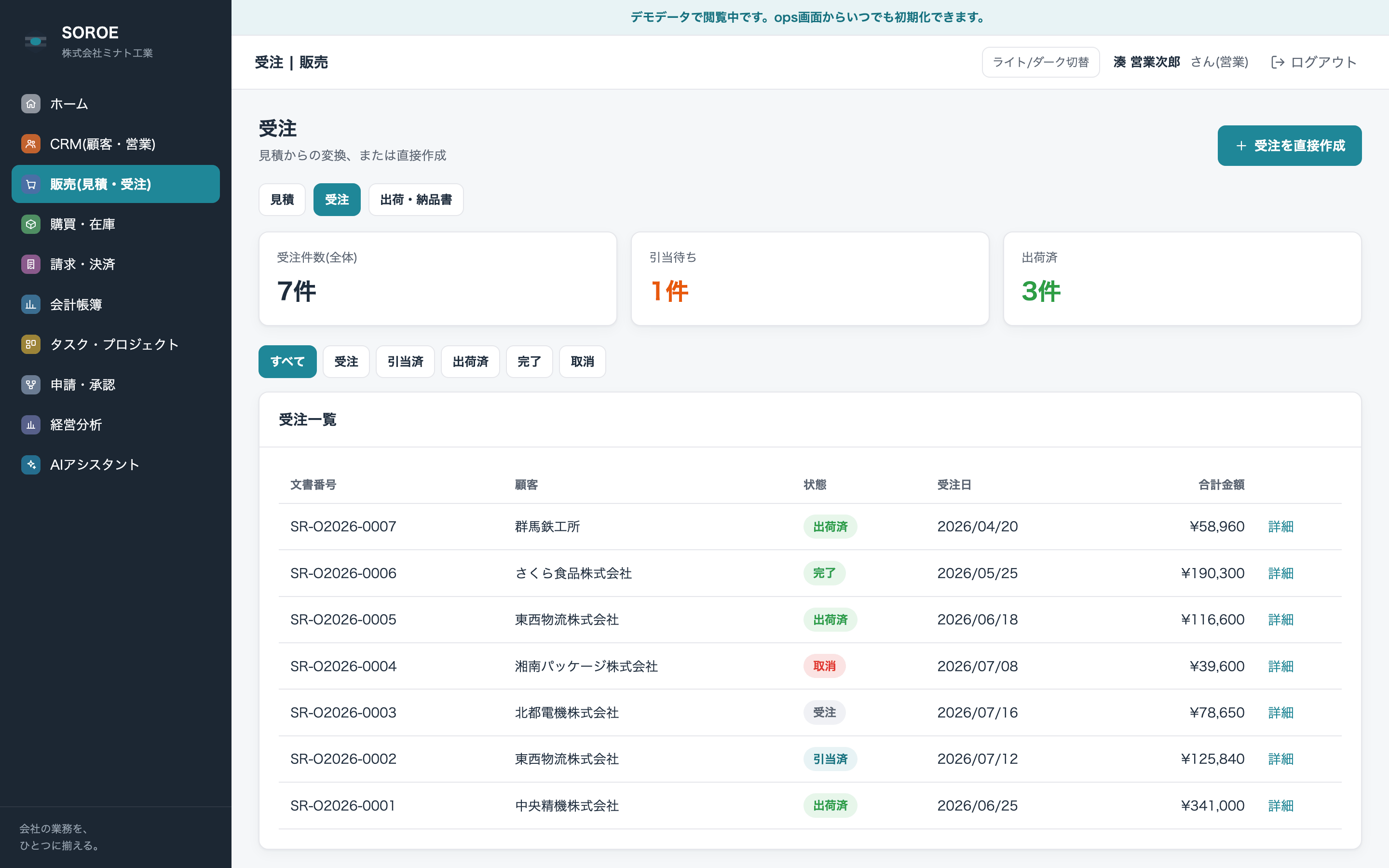This screenshot has width=1389, height=868.
Task: Open 詳細 for SR-O2026-0001
Action: (x=1280, y=805)
